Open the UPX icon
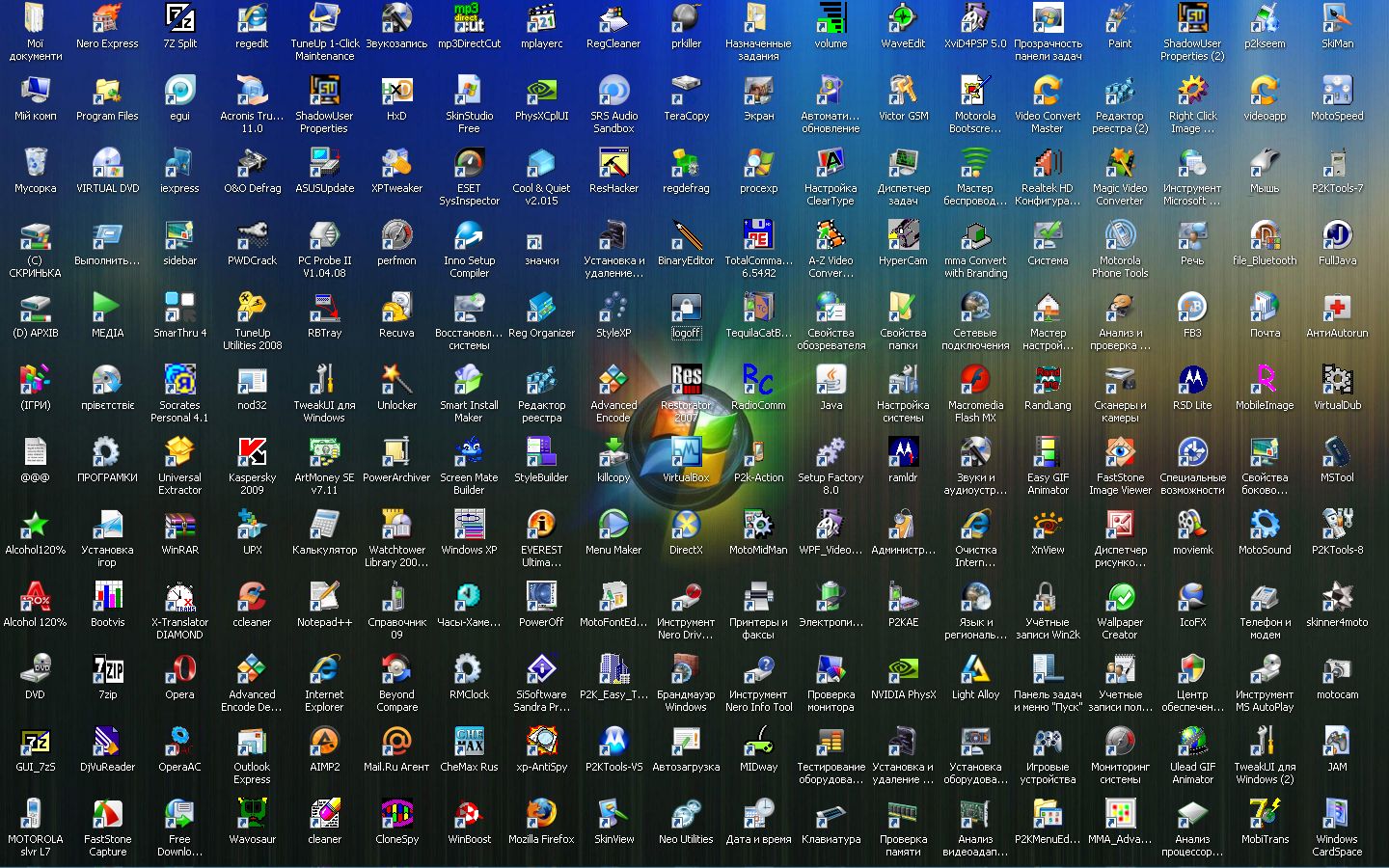 (252, 524)
